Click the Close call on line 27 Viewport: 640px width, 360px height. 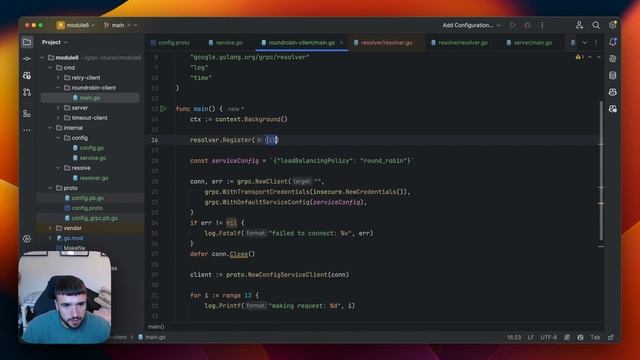click(x=238, y=254)
